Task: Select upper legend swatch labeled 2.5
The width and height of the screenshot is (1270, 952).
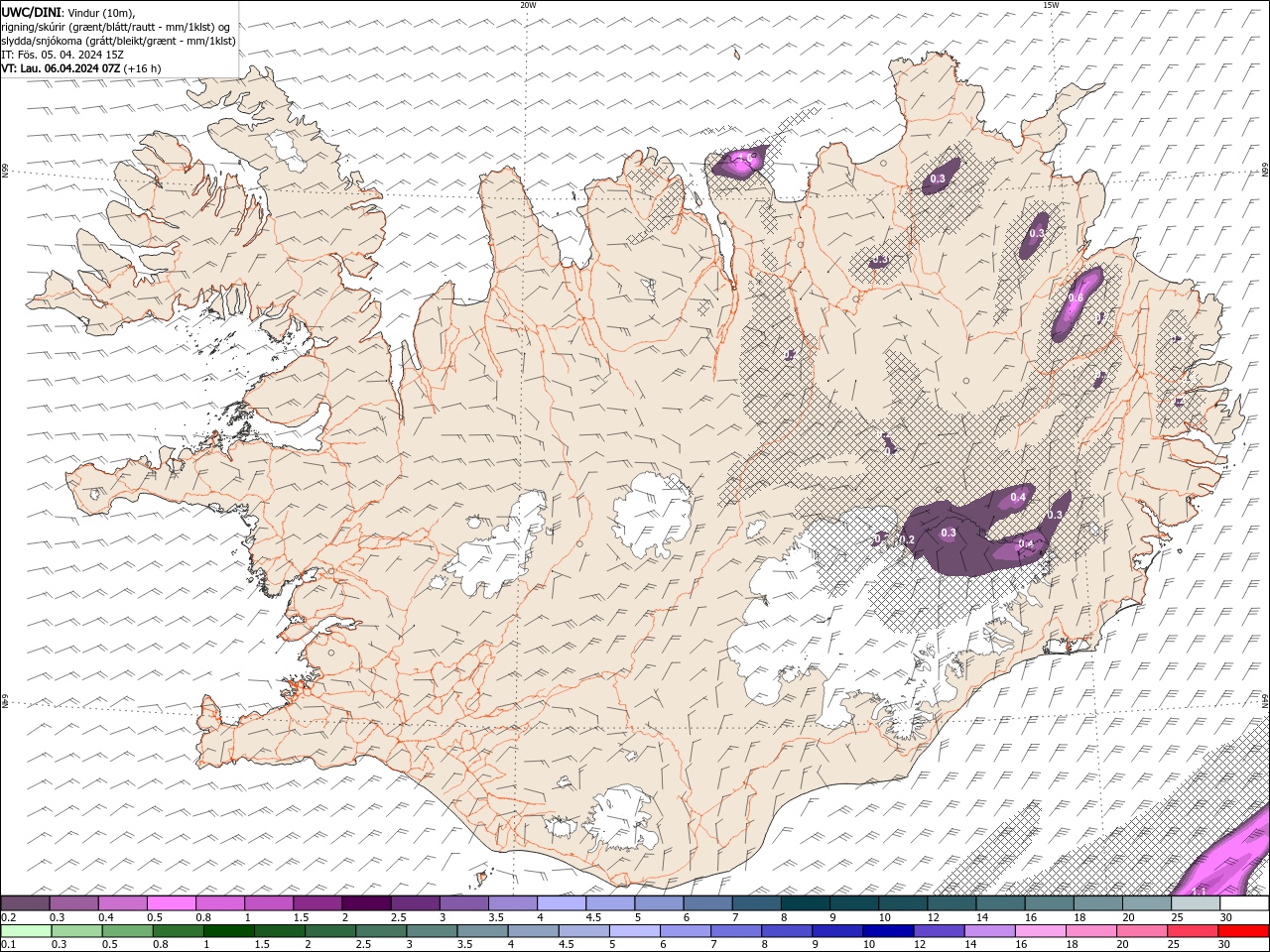Action: coord(415,903)
